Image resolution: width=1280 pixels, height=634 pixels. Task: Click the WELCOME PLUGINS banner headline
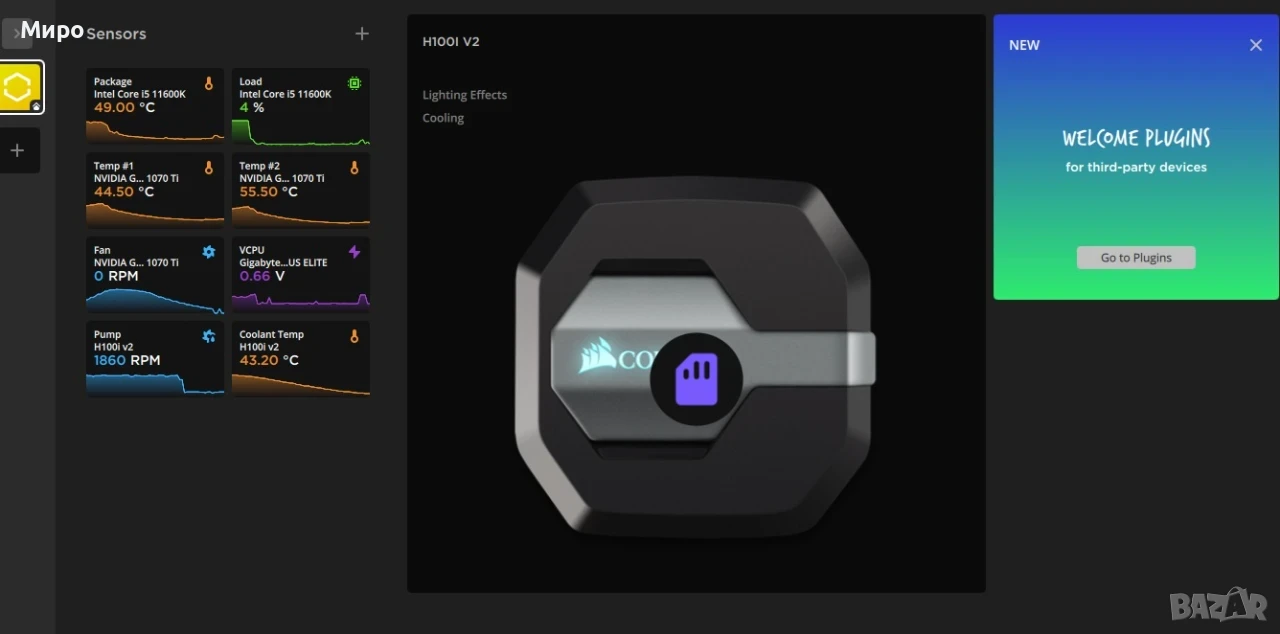(1136, 138)
